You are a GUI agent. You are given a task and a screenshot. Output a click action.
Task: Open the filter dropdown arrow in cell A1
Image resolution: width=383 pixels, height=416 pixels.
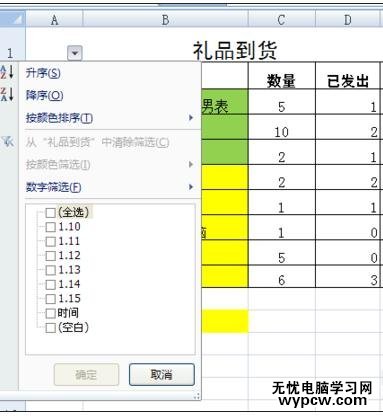tap(75, 53)
